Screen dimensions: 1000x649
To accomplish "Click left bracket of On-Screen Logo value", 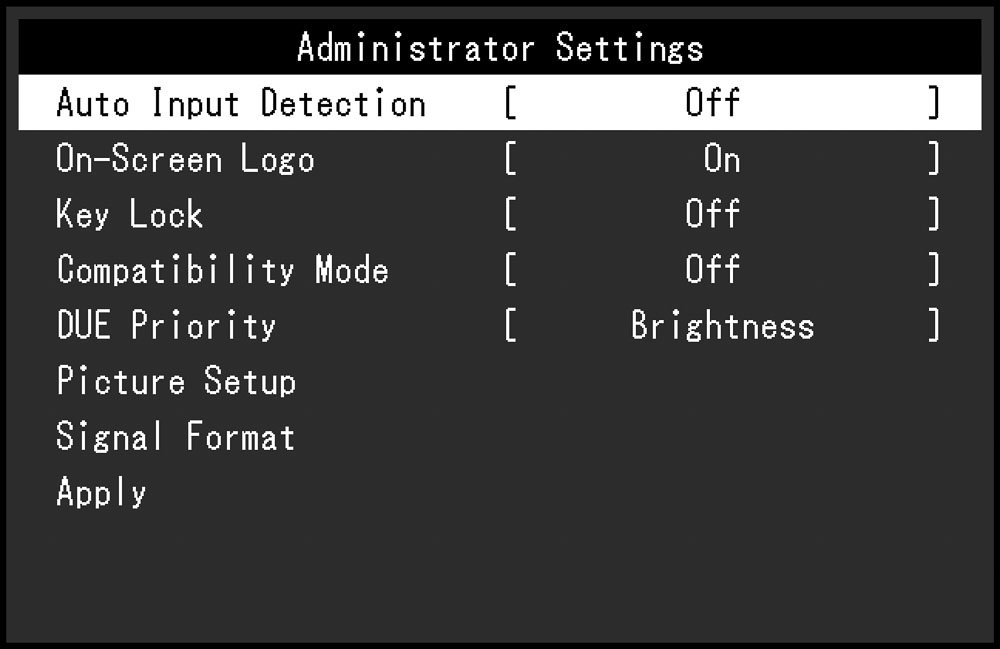I will [x=510, y=158].
